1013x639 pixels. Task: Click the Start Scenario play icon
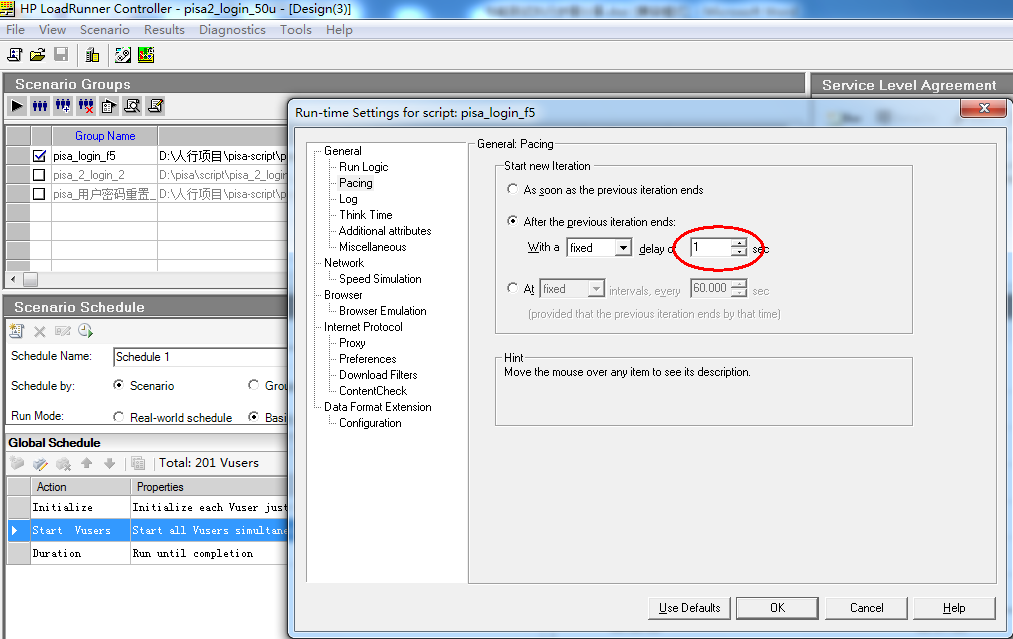pos(17,106)
